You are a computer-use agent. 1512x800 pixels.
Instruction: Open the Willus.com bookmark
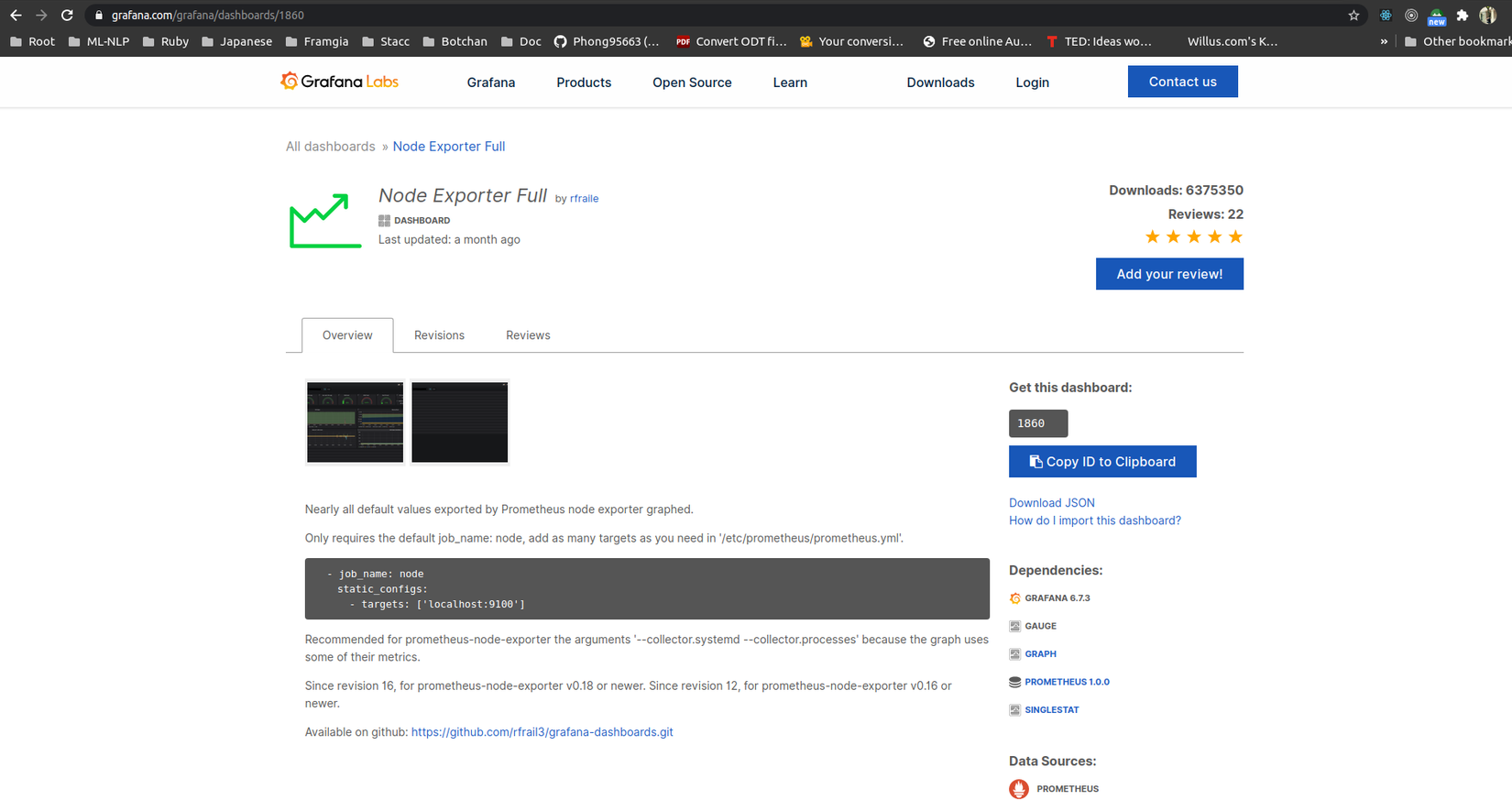[x=1233, y=41]
